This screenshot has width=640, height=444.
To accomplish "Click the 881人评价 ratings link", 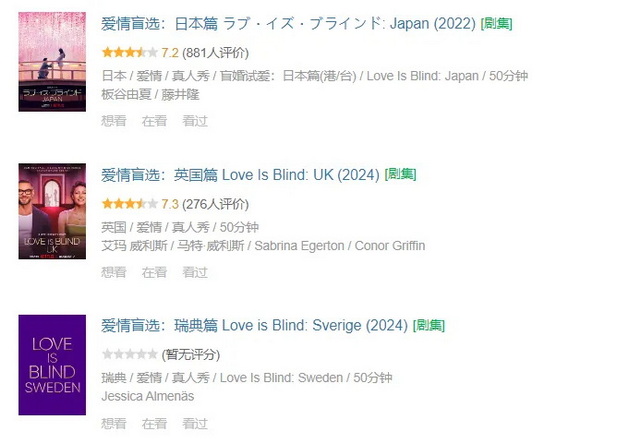I will (216, 53).
